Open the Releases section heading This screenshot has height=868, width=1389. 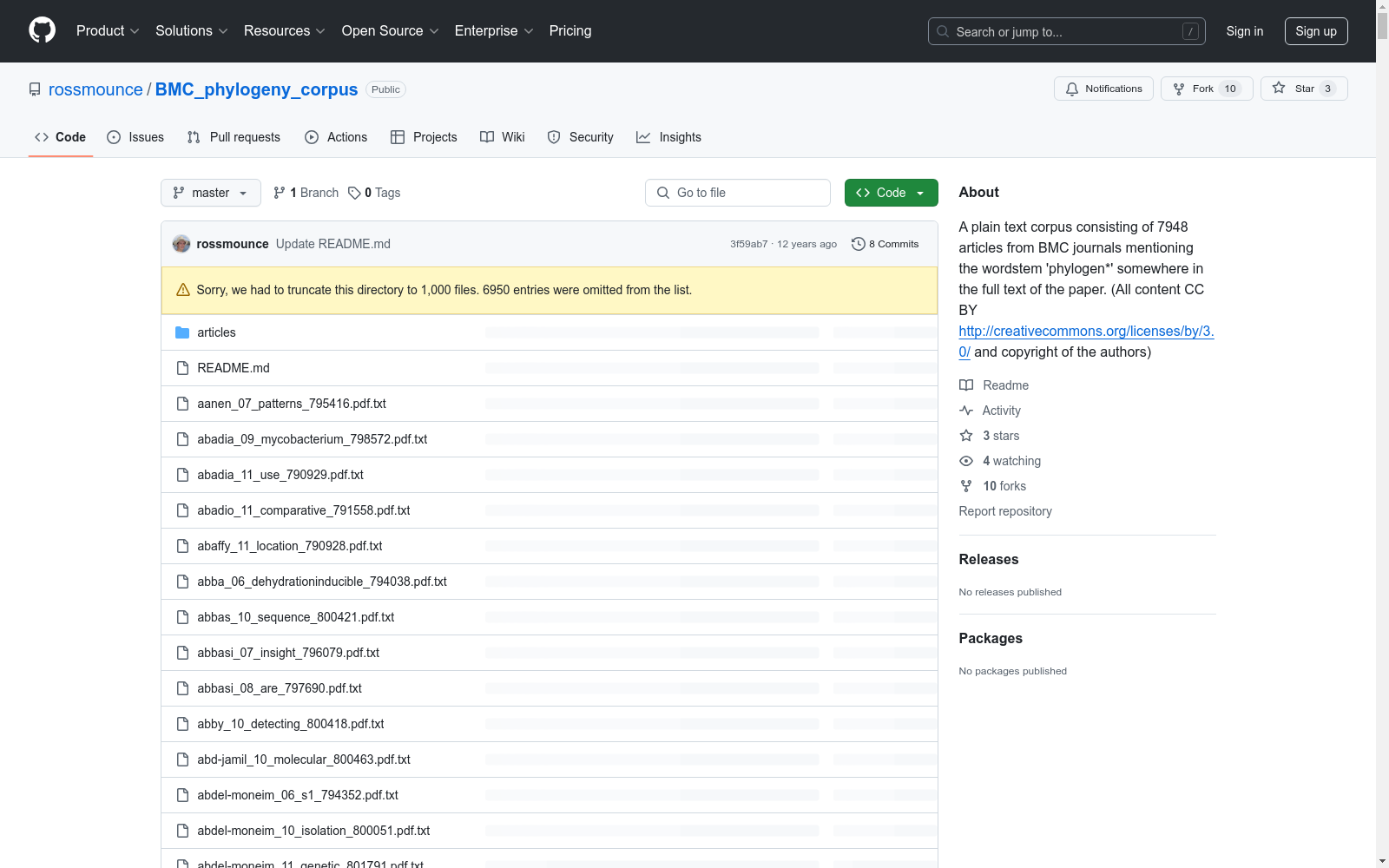tap(989, 560)
